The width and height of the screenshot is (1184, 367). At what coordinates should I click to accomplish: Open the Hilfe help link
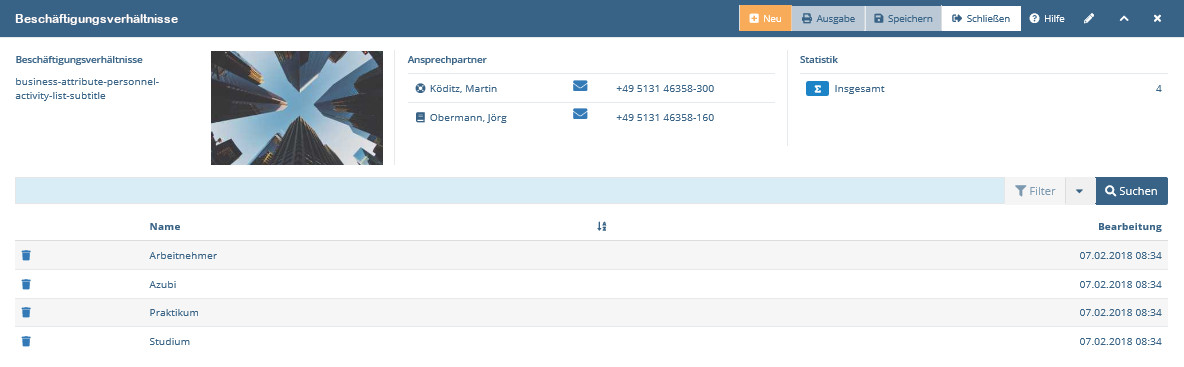pos(1047,18)
